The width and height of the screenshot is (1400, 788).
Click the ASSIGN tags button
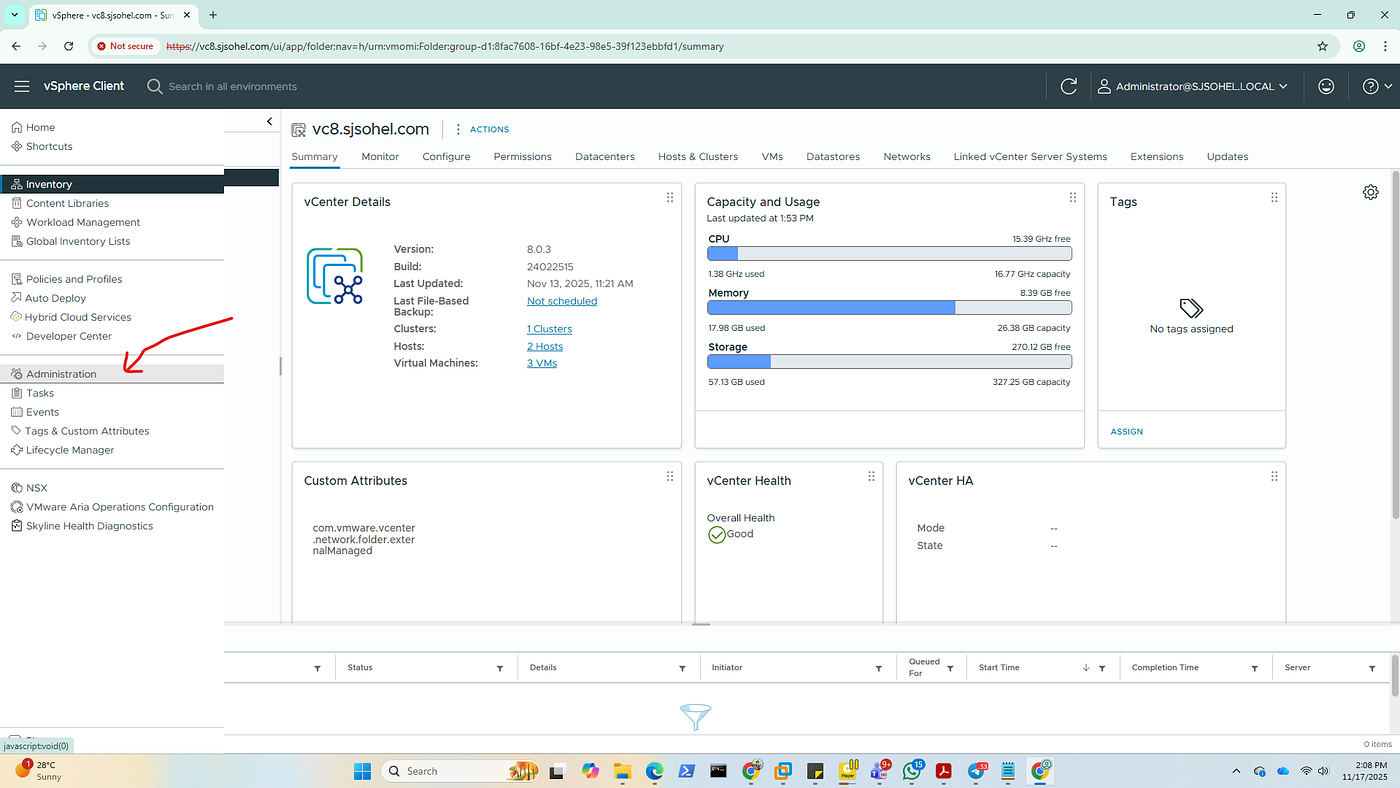(x=1127, y=432)
